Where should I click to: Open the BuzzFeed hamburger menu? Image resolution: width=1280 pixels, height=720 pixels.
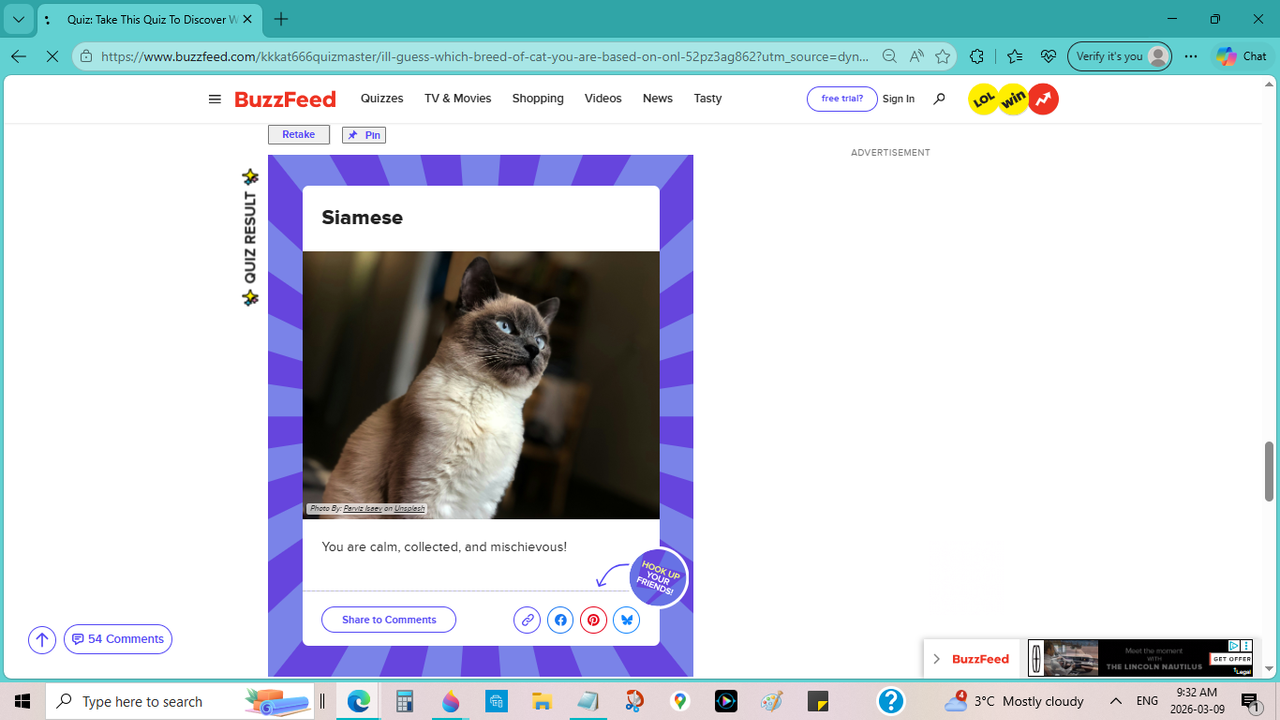coord(214,99)
